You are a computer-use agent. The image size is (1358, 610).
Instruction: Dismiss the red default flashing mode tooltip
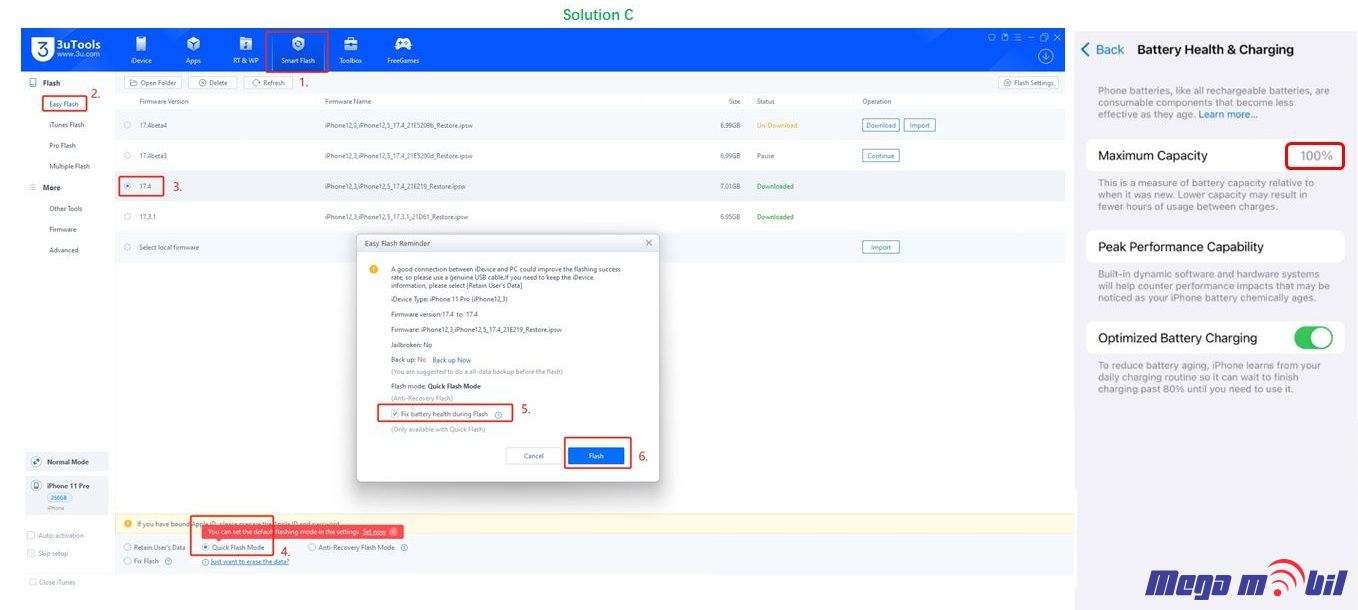[x=394, y=532]
